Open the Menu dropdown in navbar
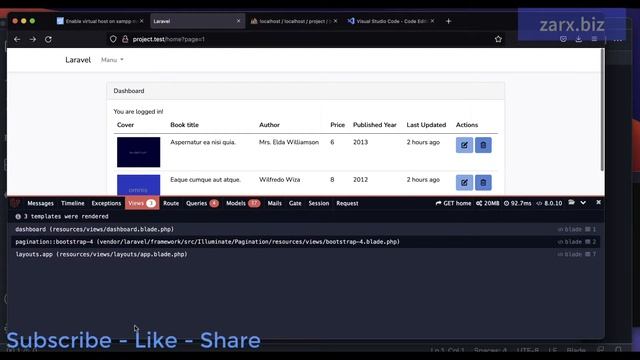 click(112, 60)
